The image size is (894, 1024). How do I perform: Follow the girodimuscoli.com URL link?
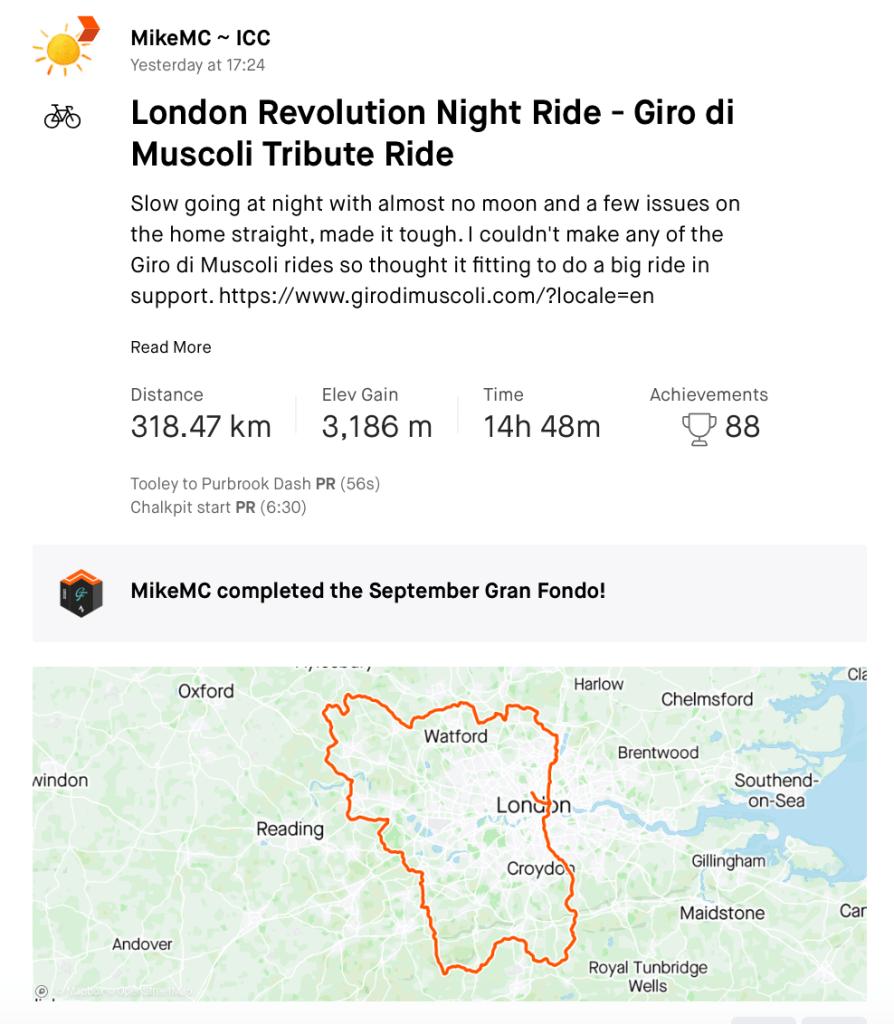pyautogui.click(x=436, y=296)
